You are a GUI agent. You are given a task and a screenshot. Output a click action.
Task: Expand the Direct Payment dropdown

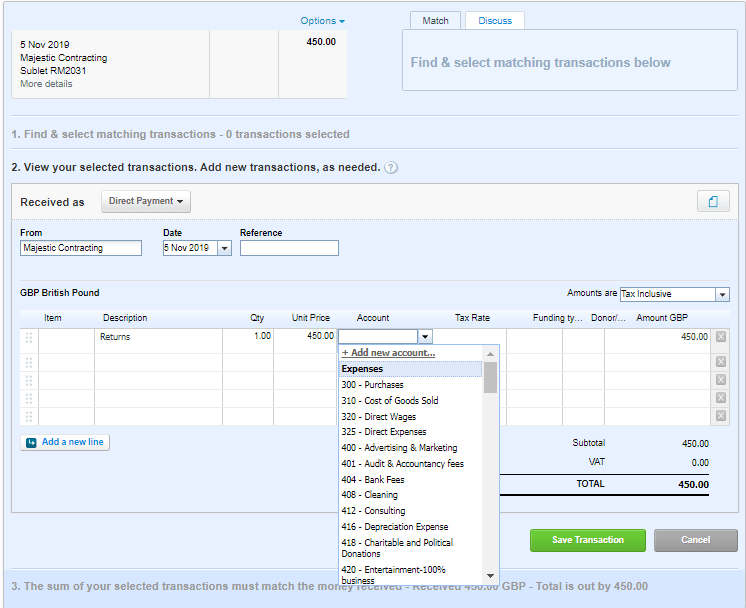146,201
